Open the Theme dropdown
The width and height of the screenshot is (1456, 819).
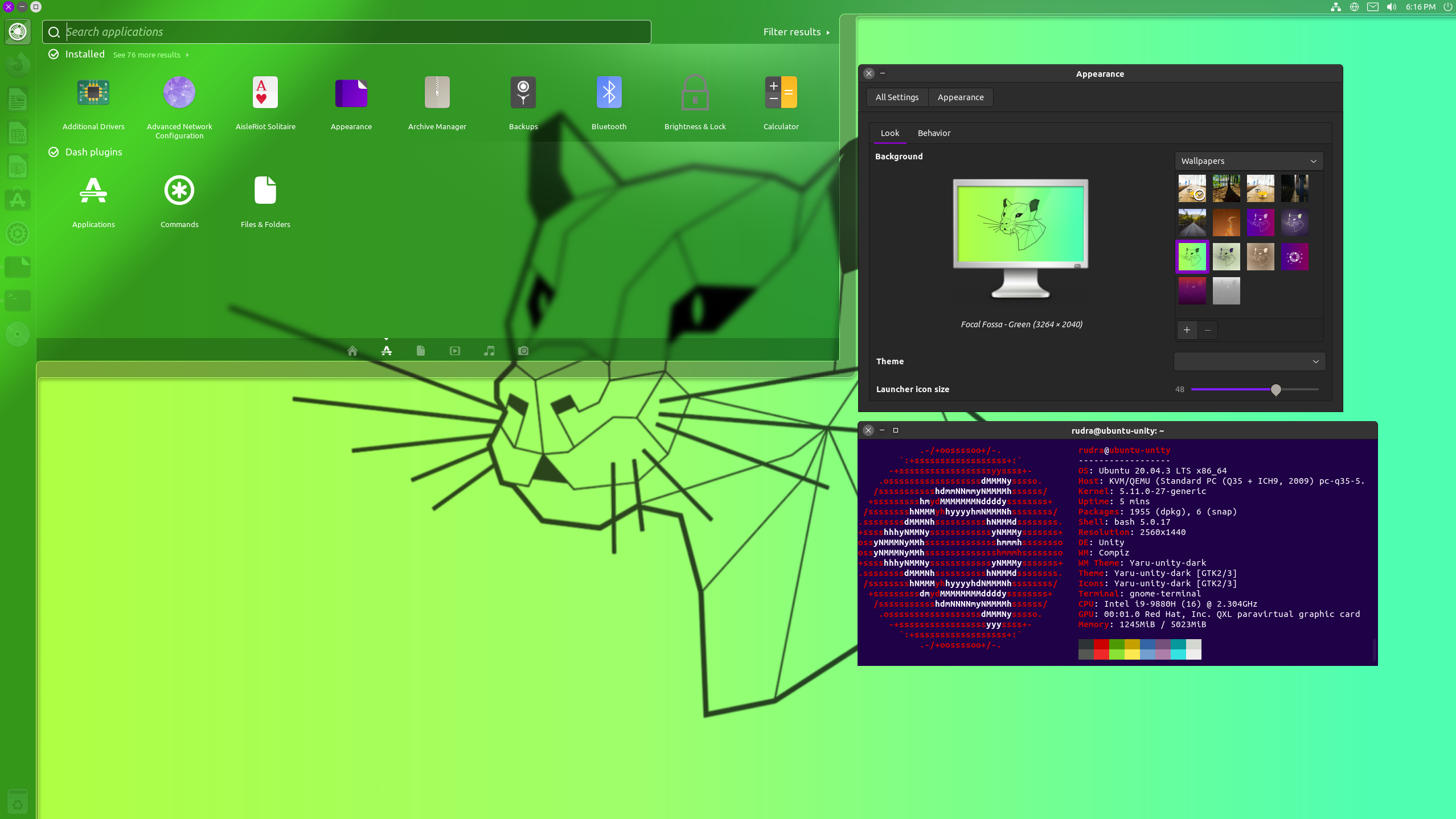tap(1249, 361)
